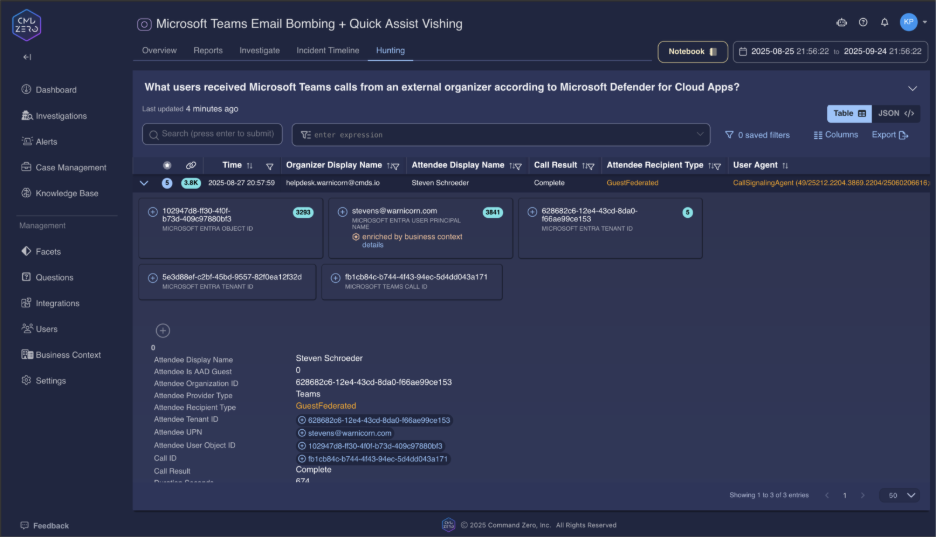The height and width of the screenshot is (537, 936).
Task: Filter the Time column
Action: click(x=270, y=166)
